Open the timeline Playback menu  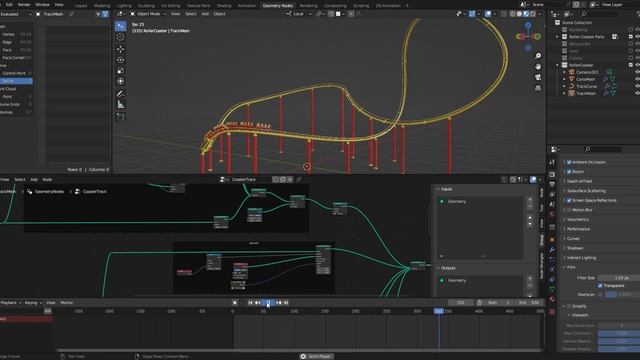pyautogui.click(x=9, y=303)
